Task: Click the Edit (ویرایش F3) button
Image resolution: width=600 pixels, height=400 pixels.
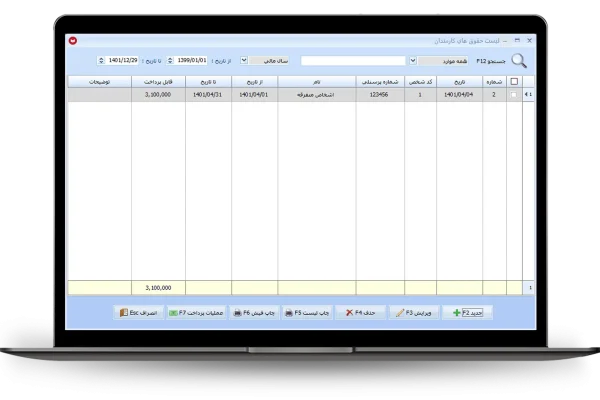Action: coord(412,312)
